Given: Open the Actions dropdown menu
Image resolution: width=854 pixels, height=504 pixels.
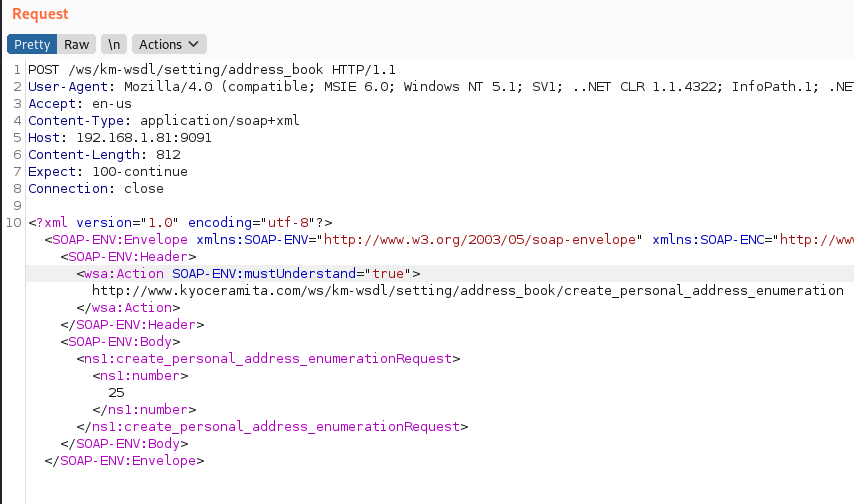Looking at the screenshot, I should 168,44.
